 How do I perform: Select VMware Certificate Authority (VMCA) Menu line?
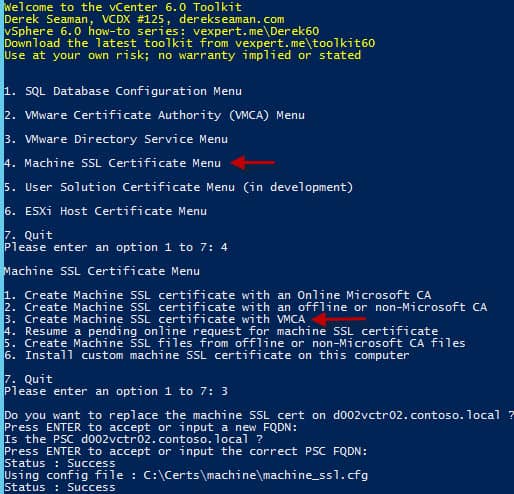coord(154,115)
